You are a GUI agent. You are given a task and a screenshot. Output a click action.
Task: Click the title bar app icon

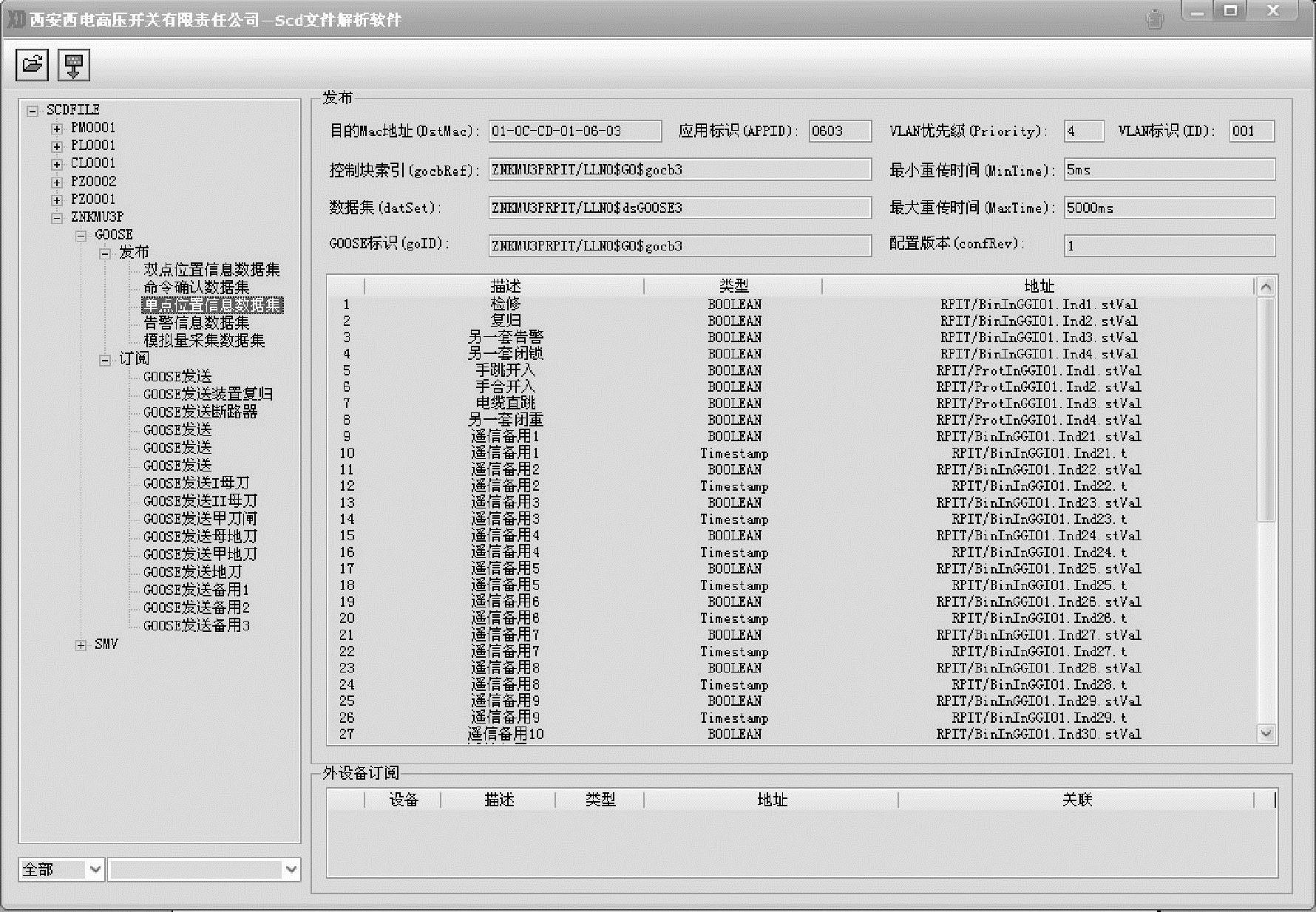click(16, 20)
